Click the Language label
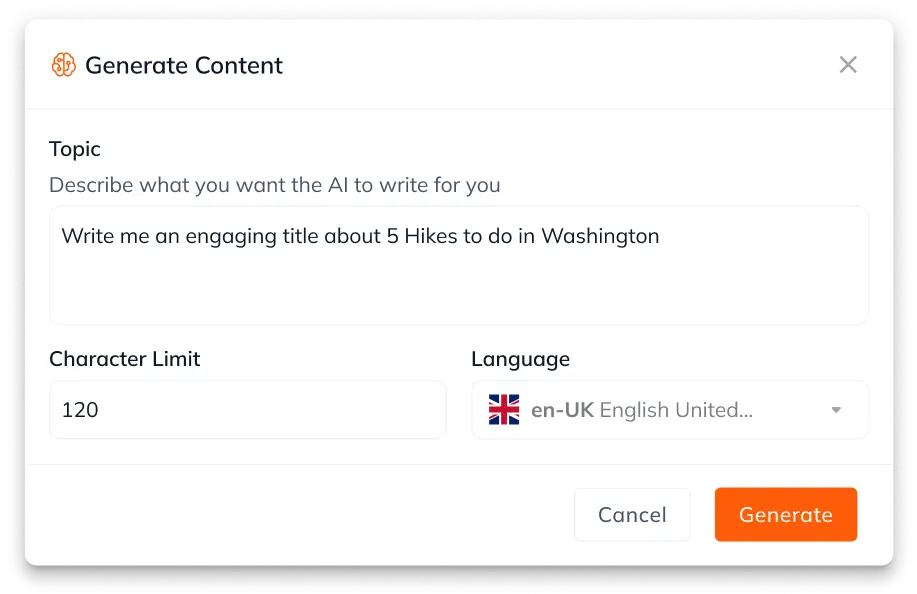 [x=520, y=359]
